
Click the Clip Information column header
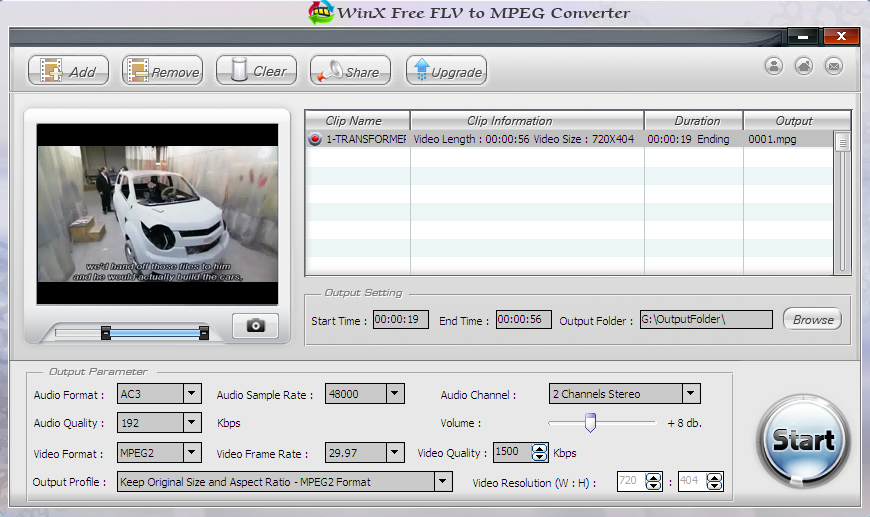(527, 120)
